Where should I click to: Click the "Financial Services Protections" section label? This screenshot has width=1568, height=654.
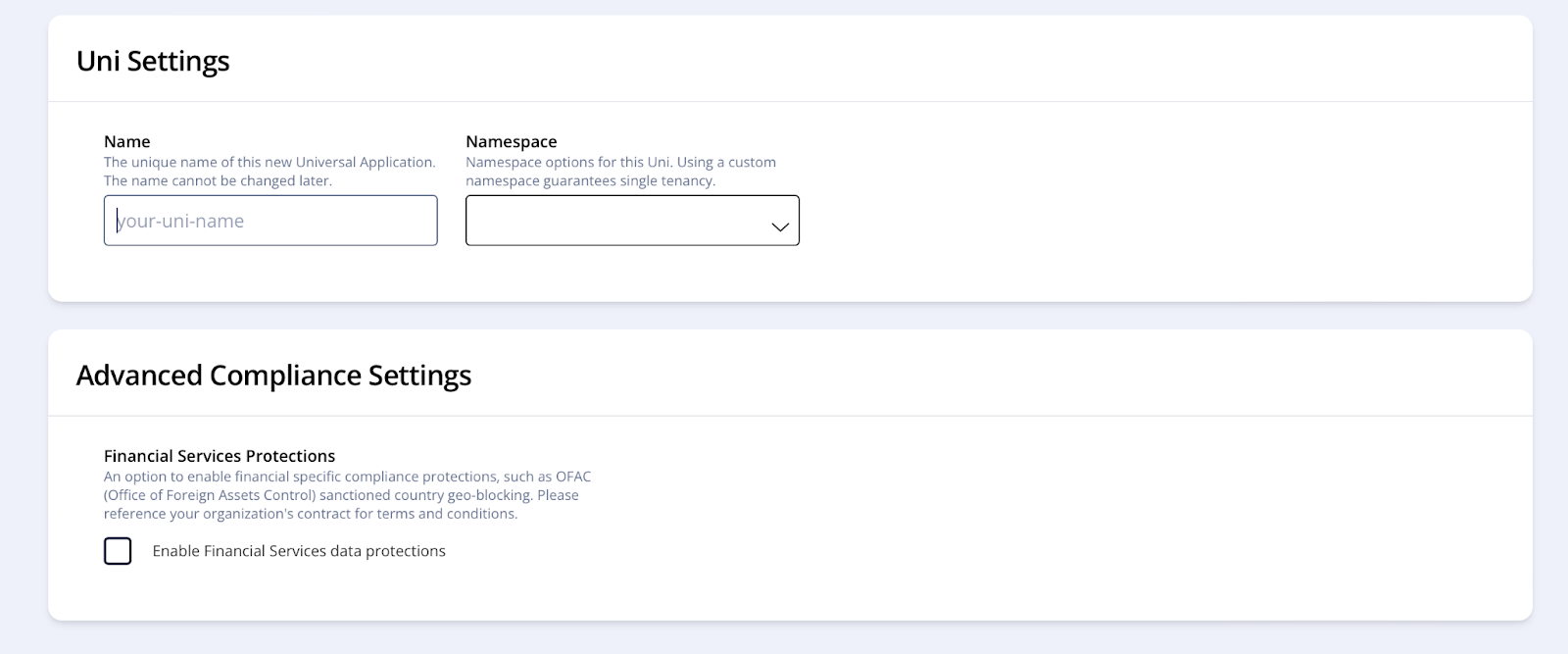[220, 456]
